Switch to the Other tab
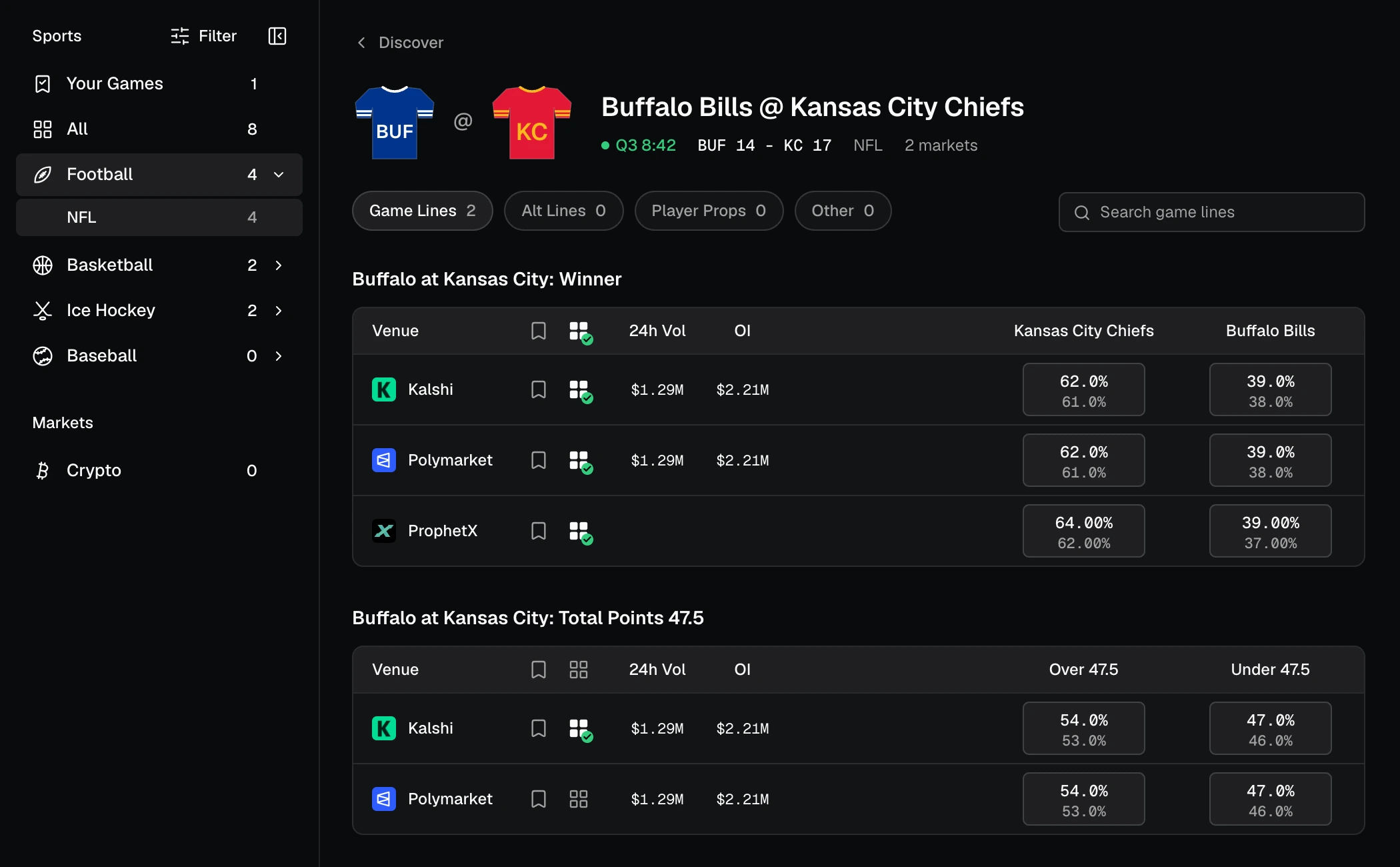 (x=843, y=211)
